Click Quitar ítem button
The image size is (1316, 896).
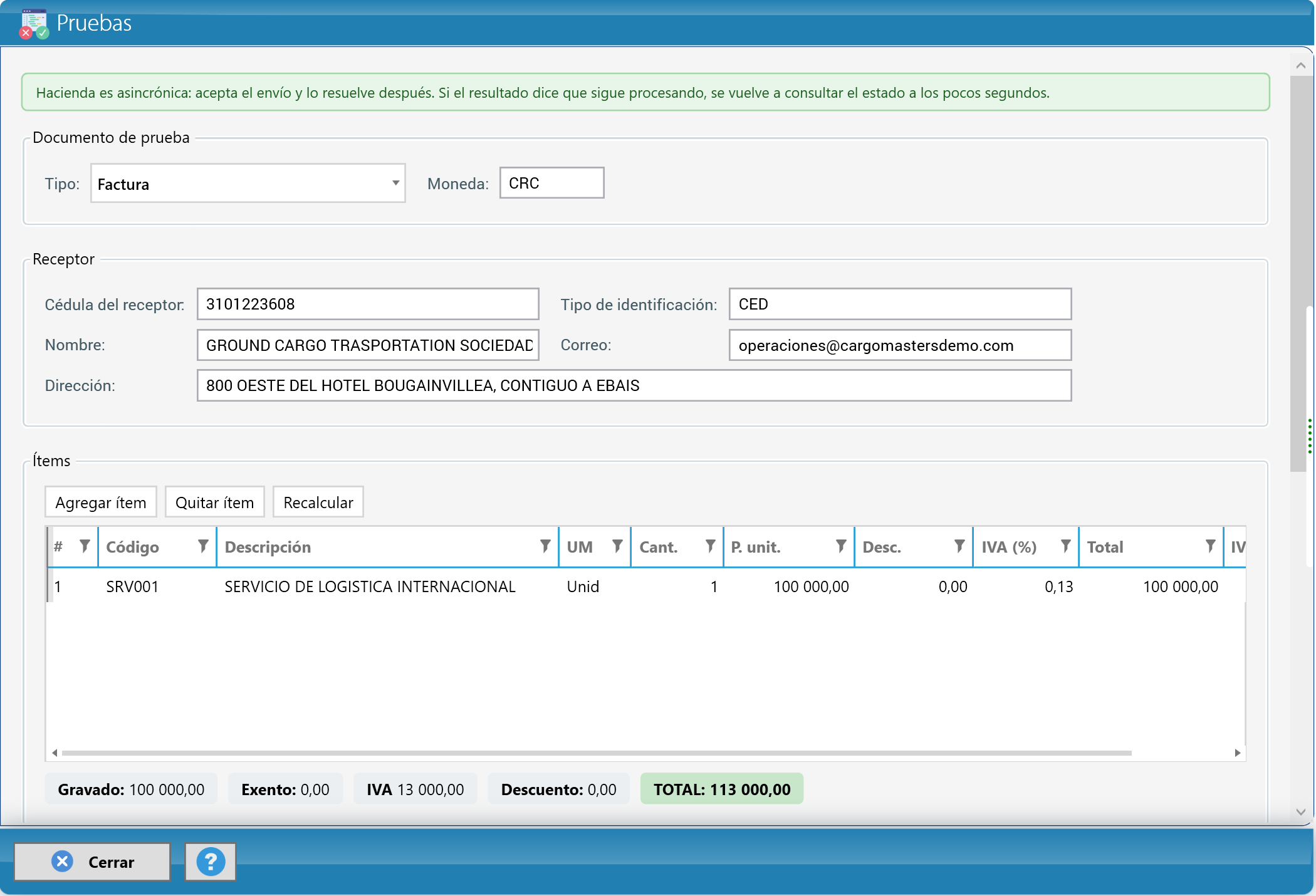[x=215, y=503]
